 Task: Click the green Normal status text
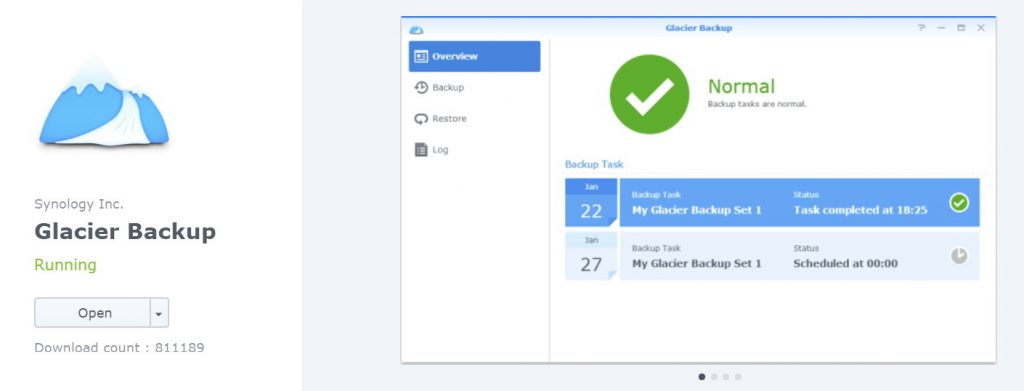[741, 86]
